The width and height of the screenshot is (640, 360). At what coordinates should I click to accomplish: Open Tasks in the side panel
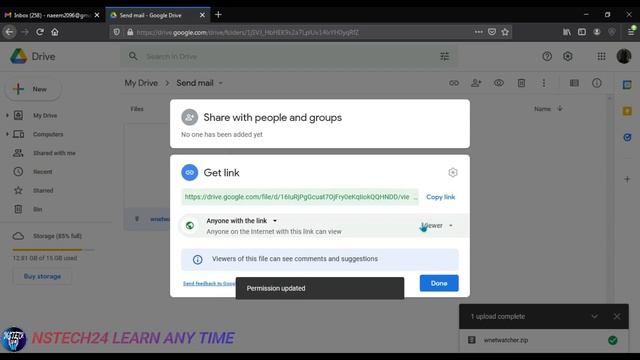(x=627, y=137)
